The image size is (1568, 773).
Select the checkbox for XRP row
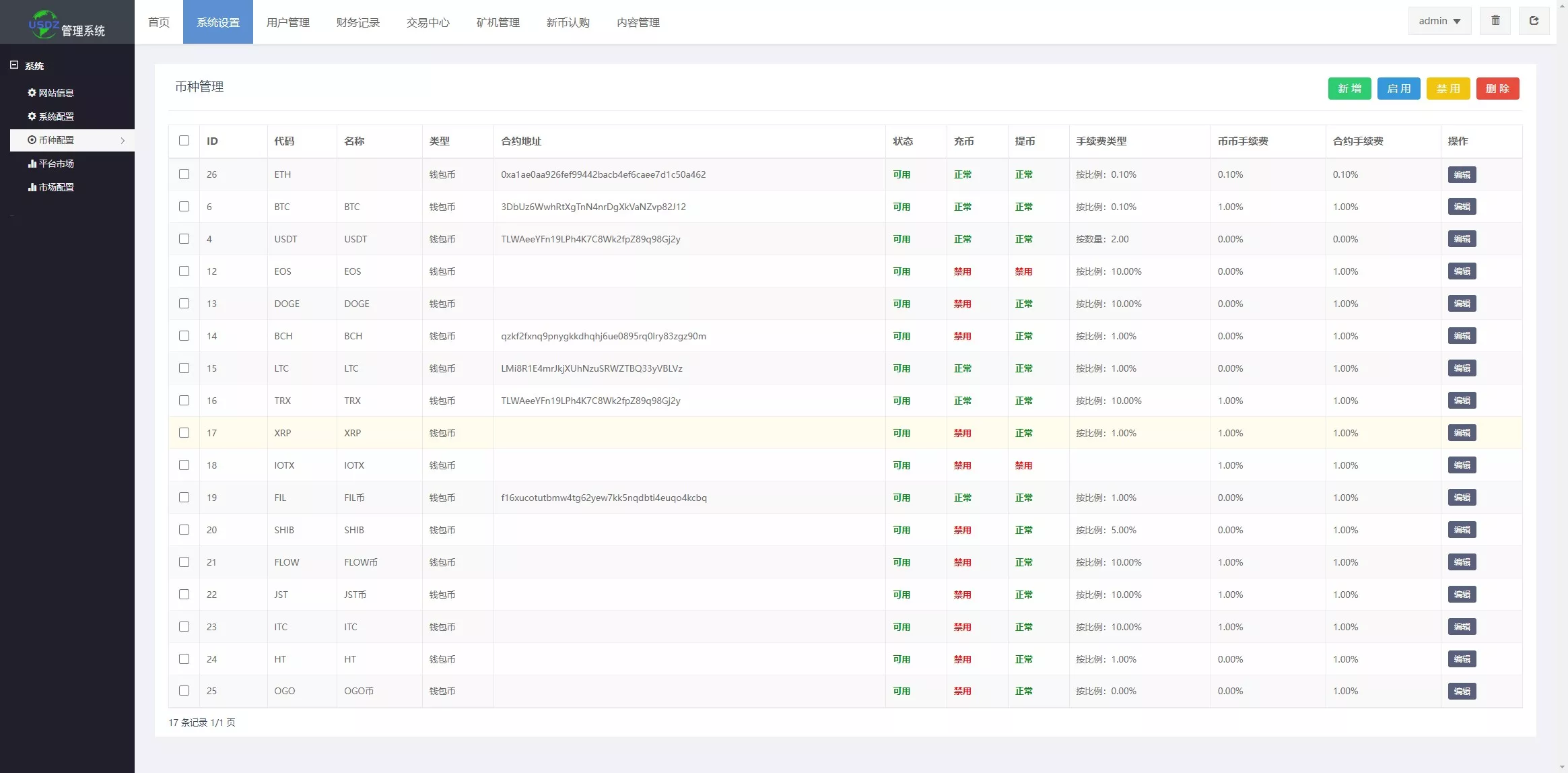[184, 433]
